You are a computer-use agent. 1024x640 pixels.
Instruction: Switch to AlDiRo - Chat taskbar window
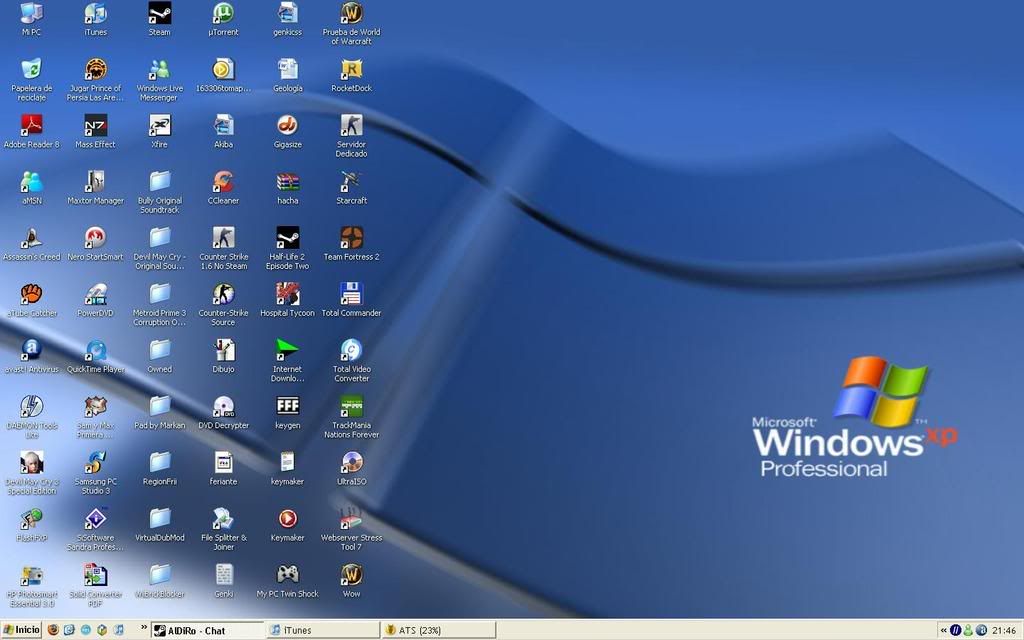(208, 630)
